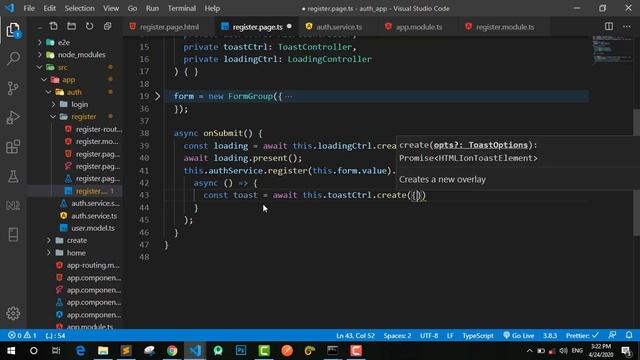Open app-routing.m... file

pyautogui.click(x=93, y=265)
